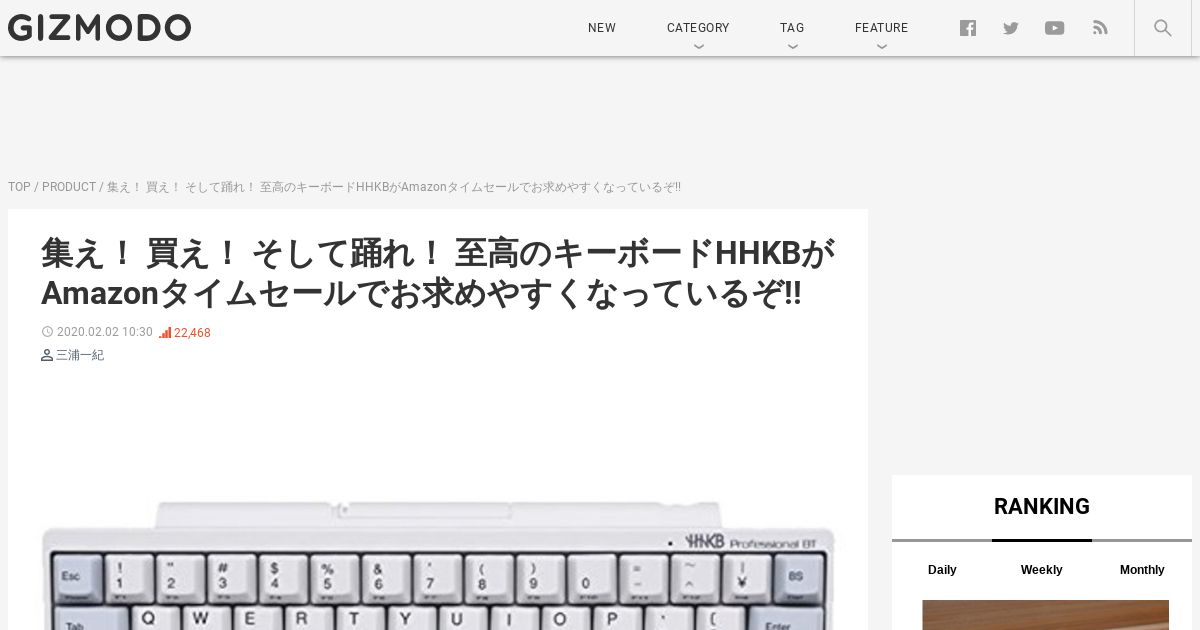Click the publish date 2020.02.02 10:30
Screen dimensions: 1200x630
[105, 332]
